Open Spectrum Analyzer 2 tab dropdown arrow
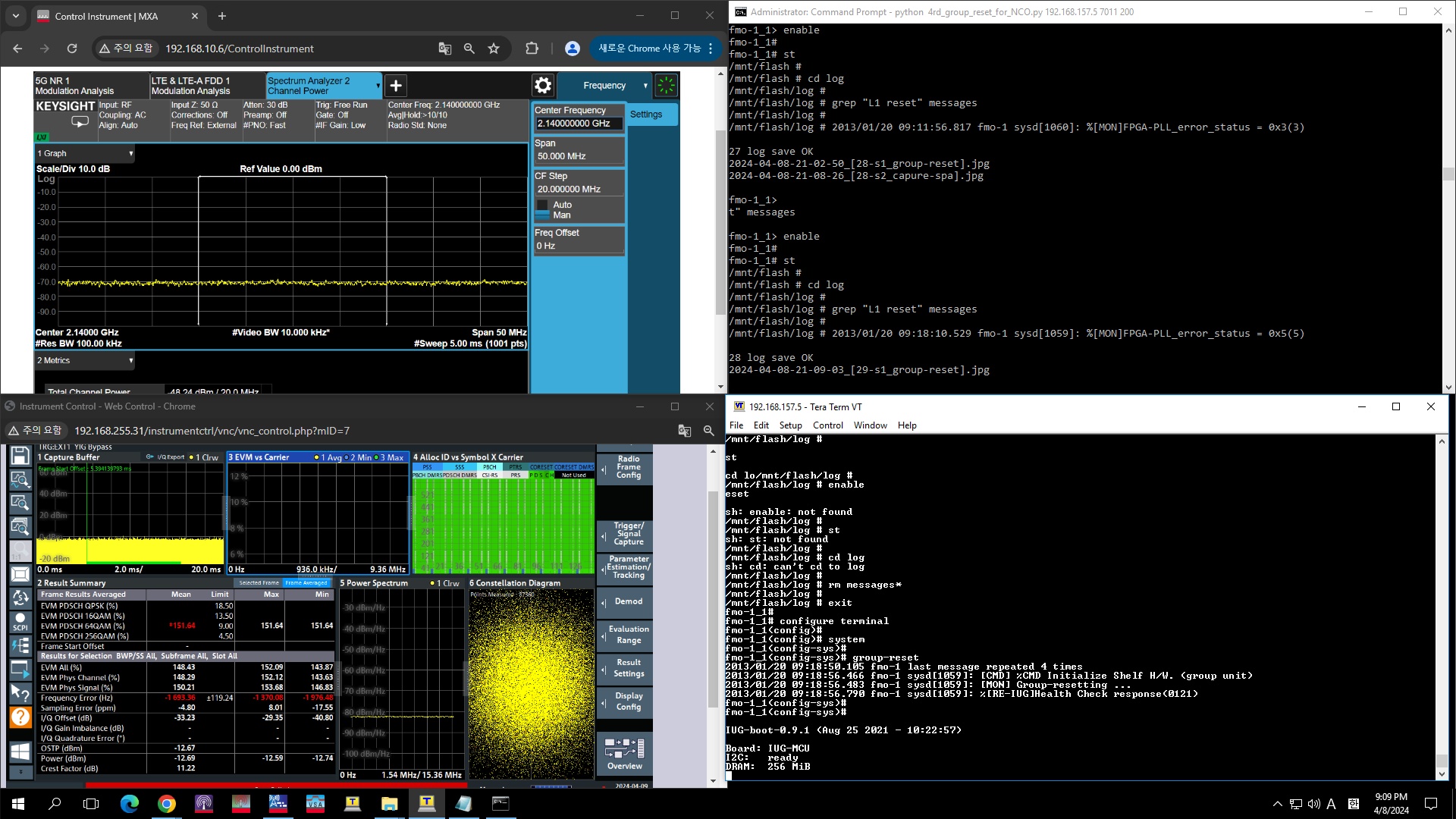 378,86
